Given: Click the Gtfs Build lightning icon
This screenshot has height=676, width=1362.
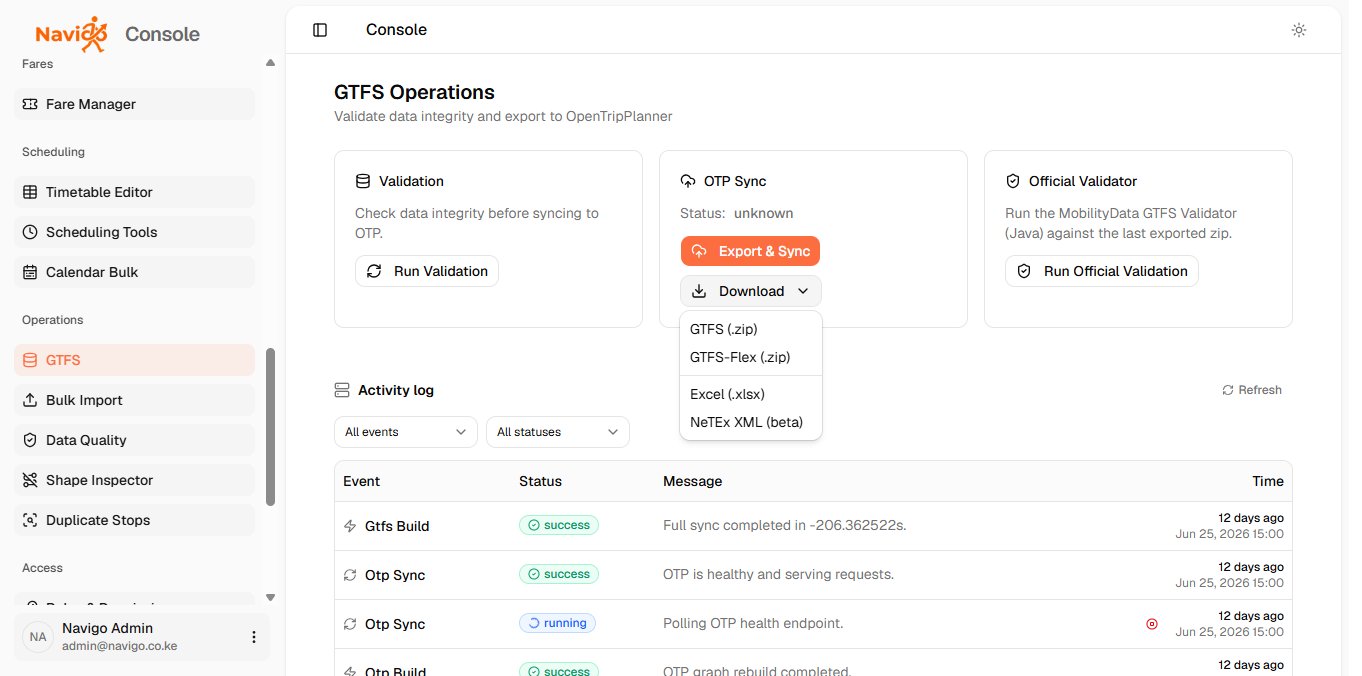Looking at the screenshot, I should pos(350,526).
